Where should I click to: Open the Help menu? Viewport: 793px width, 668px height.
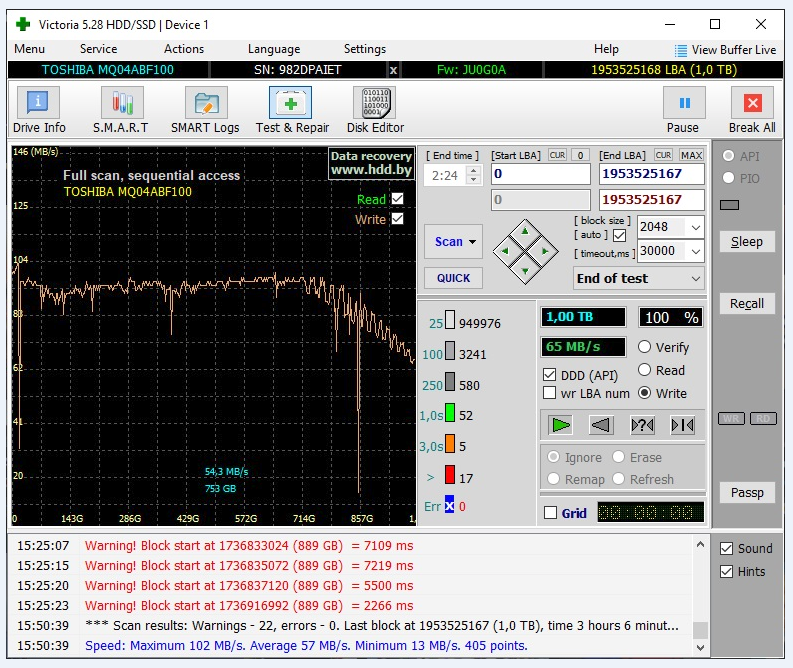pos(606,49)
